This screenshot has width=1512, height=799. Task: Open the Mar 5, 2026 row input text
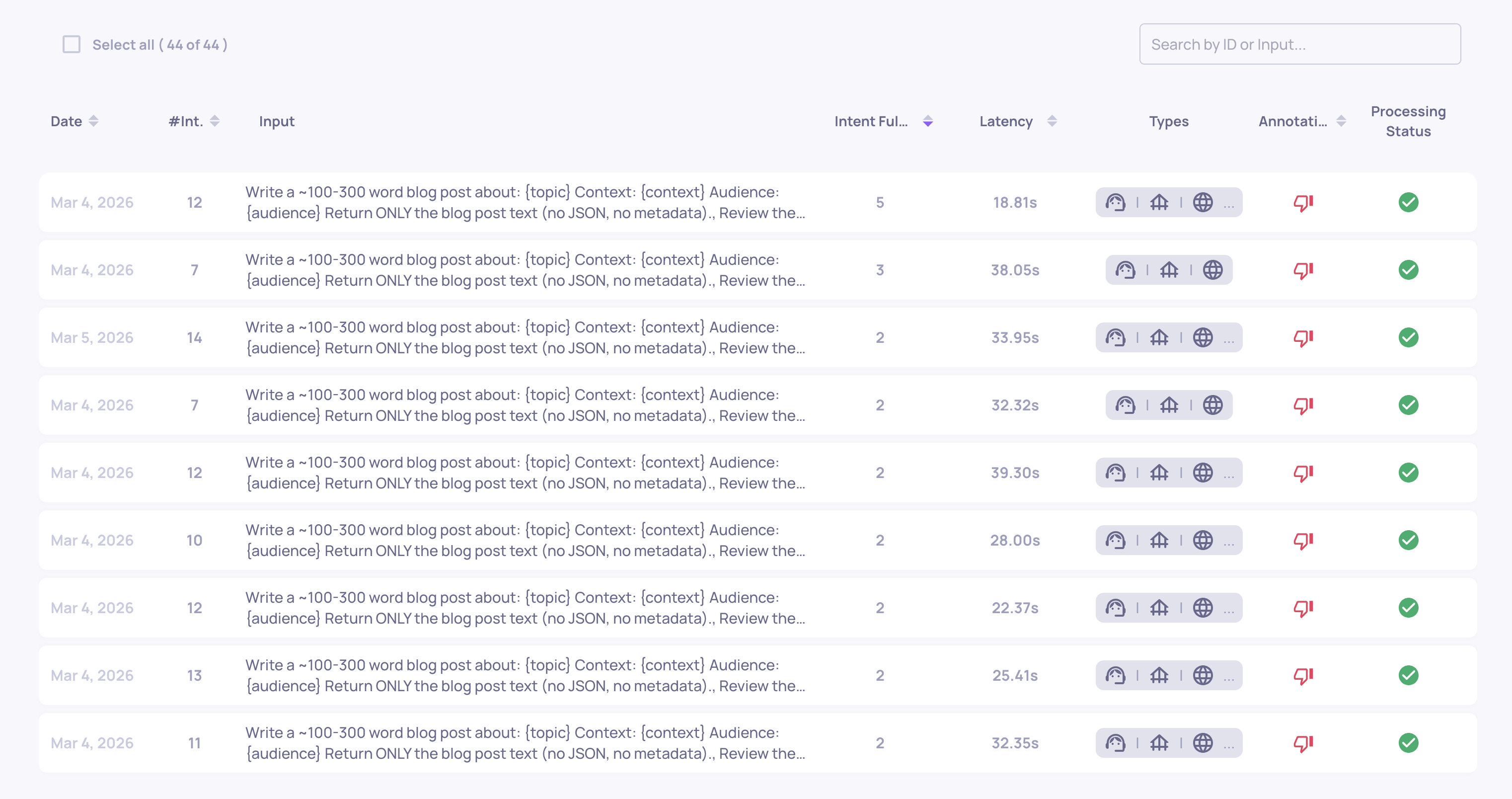(525, 337)
